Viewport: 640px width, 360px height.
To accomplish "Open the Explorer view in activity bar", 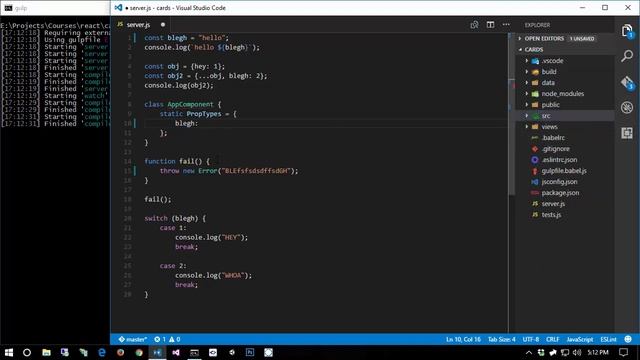I will tap(627, 31).
